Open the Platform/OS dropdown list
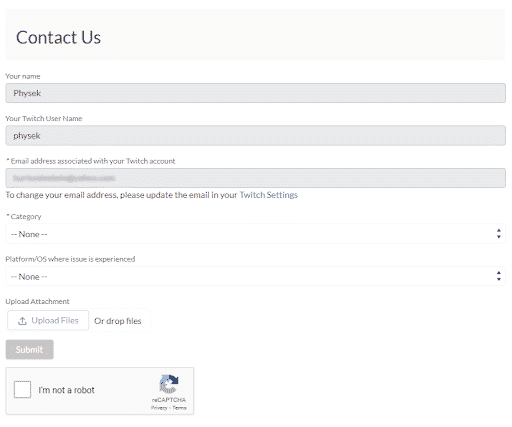512x427 pixels. 255,276
